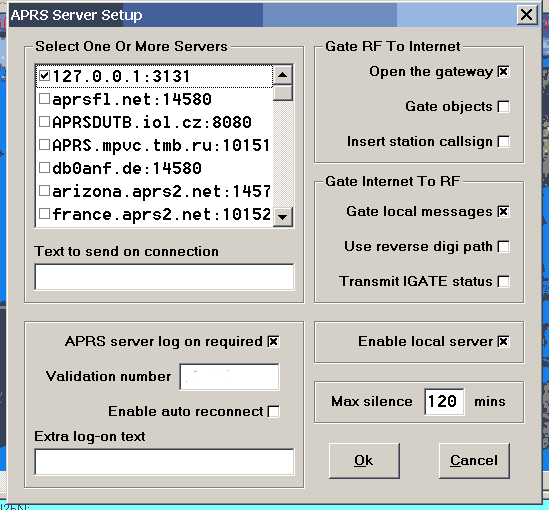Check the arizona.aprs2.net server checkbox

coord(44,191)
